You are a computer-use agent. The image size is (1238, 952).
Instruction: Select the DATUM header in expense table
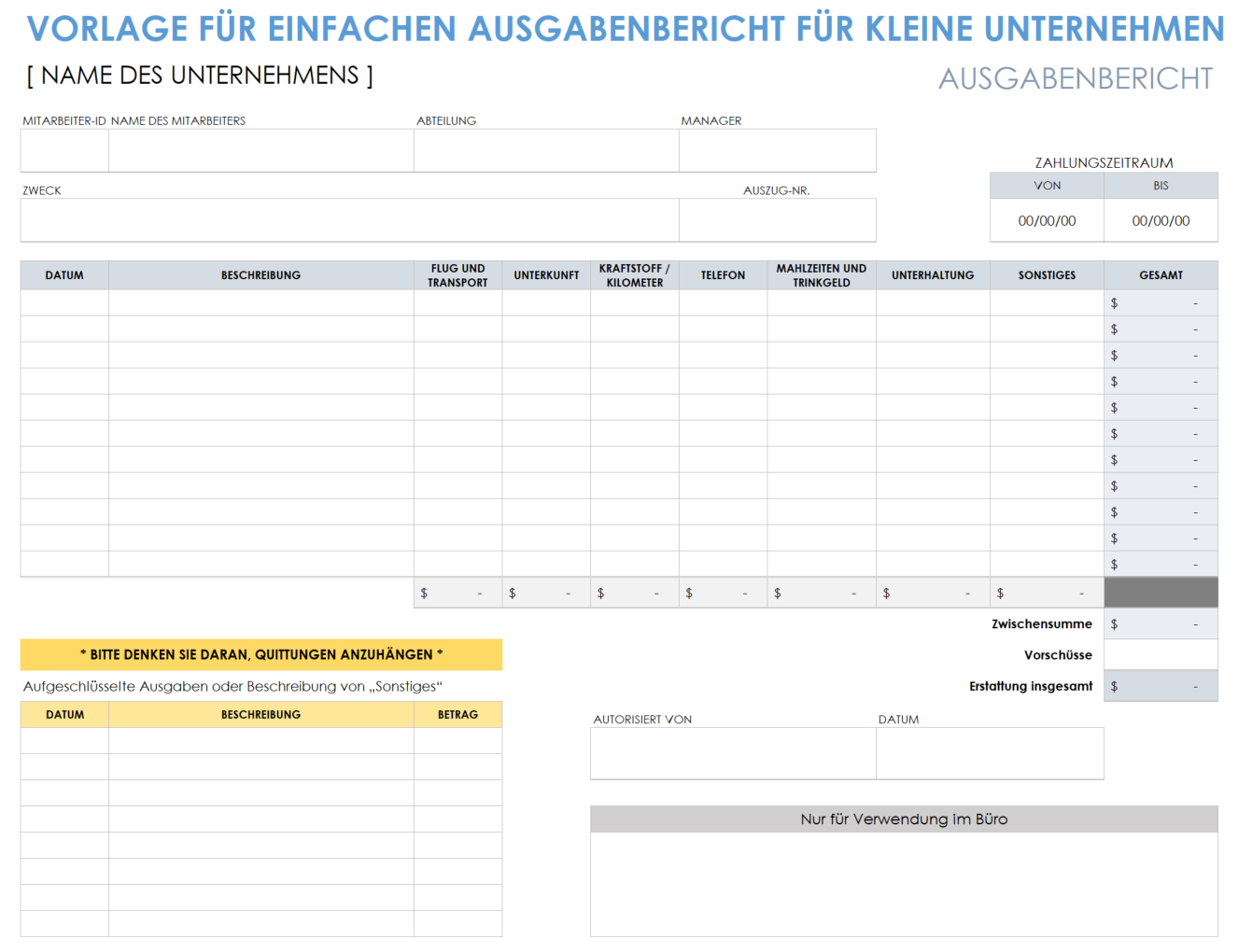coord(64,275)
